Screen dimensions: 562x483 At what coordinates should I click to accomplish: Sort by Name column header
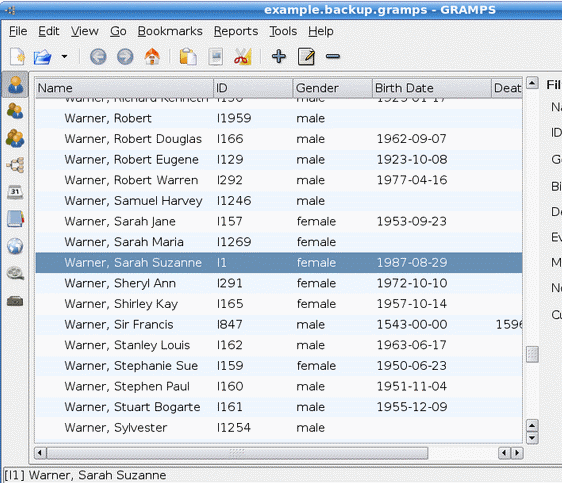tap(124, 88)
